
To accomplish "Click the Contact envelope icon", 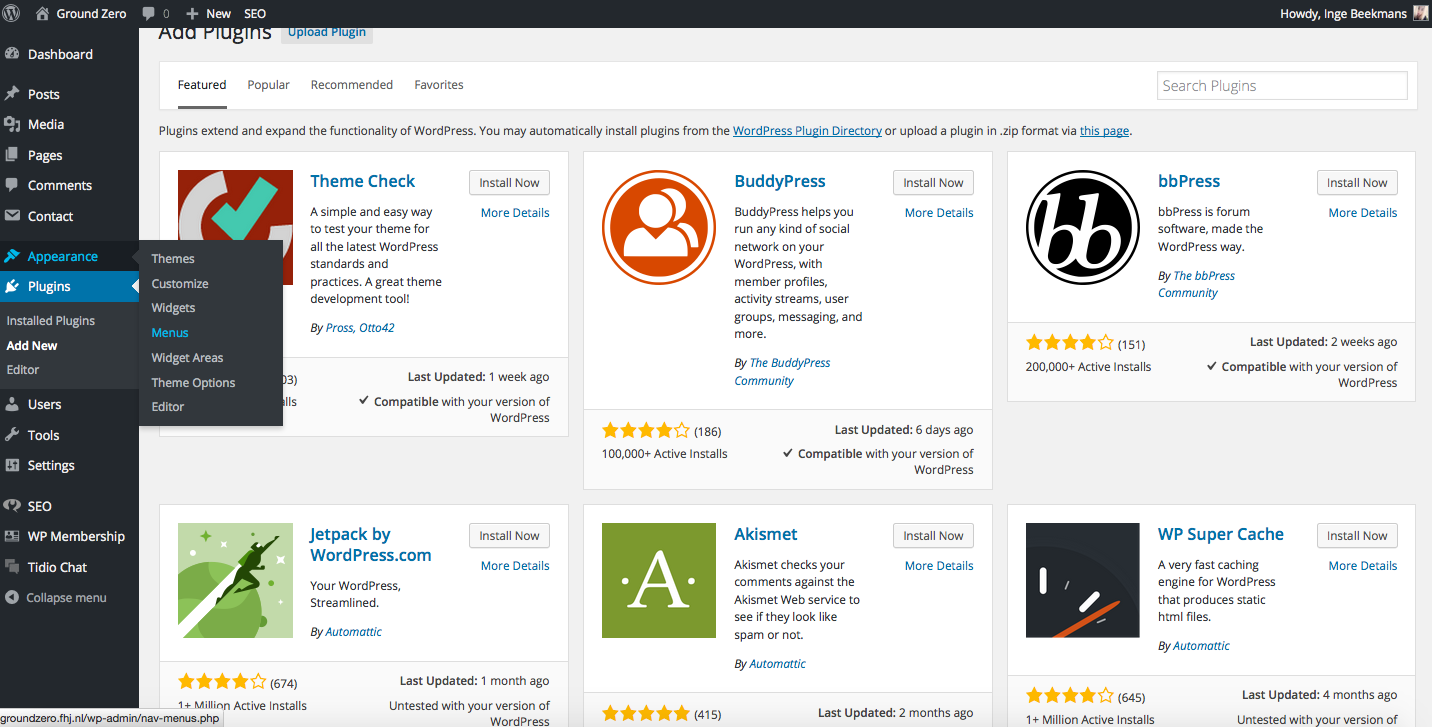I will 12,216.
